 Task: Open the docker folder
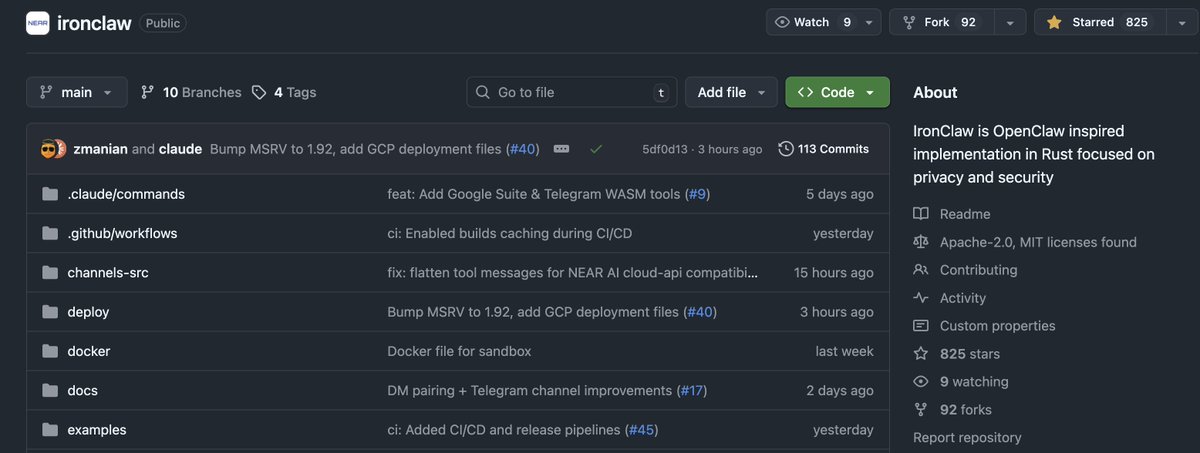pos(89,351)
